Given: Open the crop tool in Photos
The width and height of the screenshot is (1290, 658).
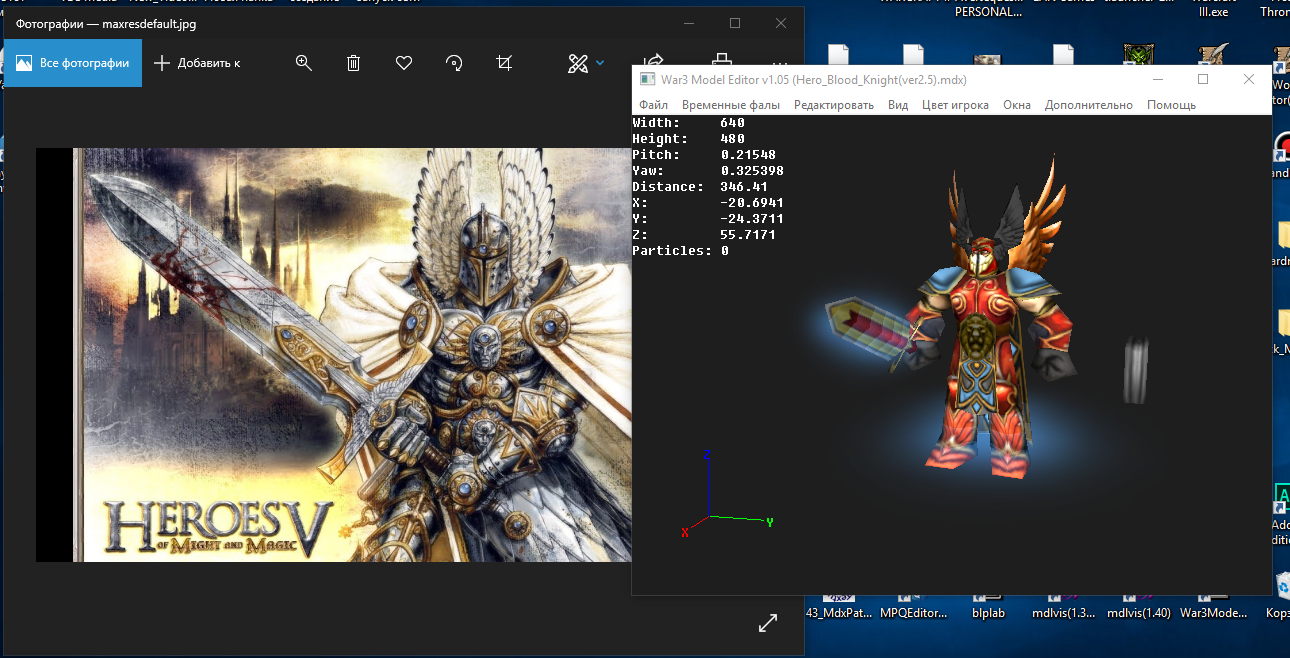Looking at the screenshot, I should (x=504, y=63).
